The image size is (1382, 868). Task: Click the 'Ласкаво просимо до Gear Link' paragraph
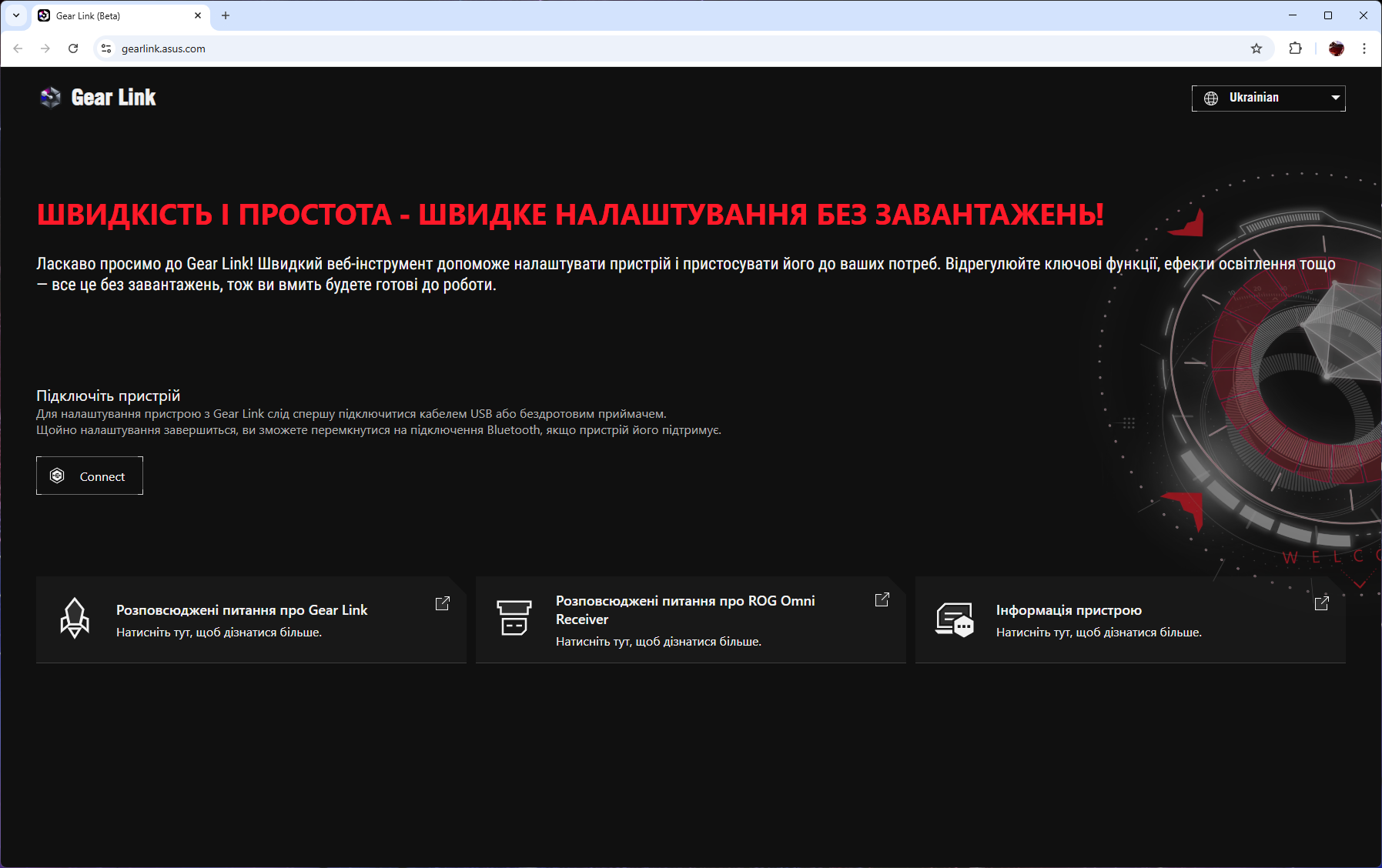pyautogui.click(x=686, y=274)
